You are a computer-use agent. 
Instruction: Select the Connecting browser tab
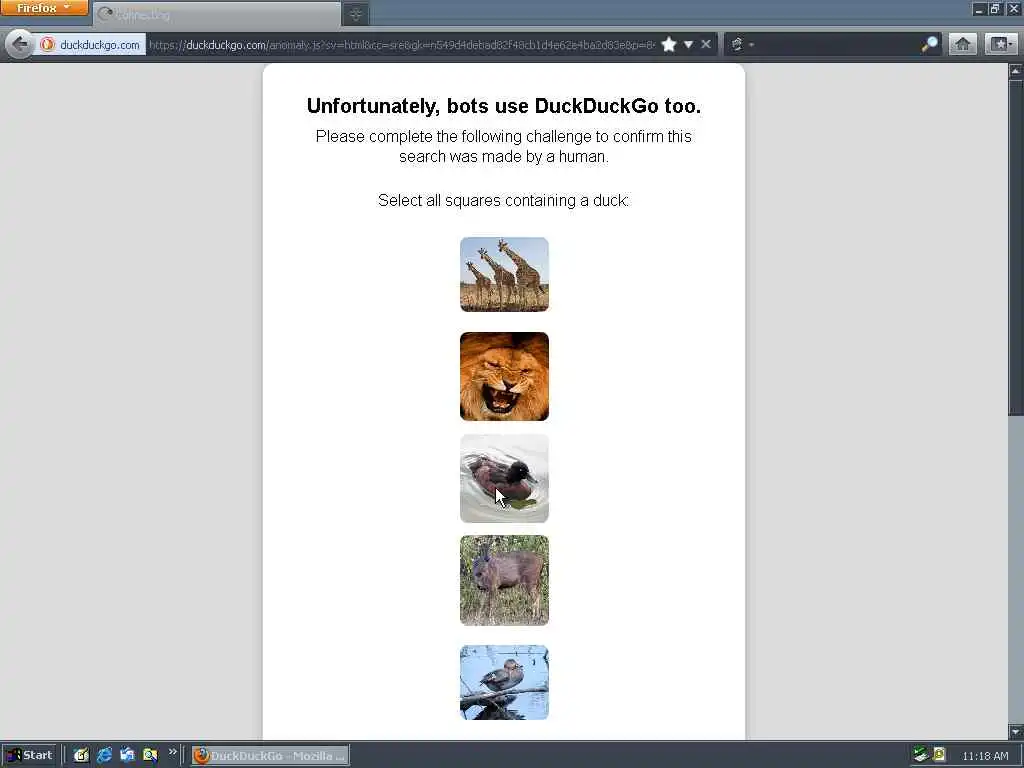[x=217, y=14]
